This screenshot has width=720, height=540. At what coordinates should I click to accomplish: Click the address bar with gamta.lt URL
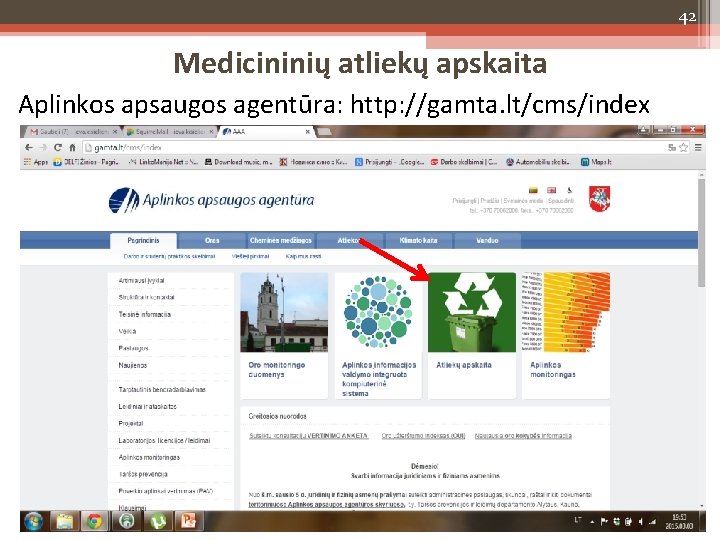coord(372,147)
